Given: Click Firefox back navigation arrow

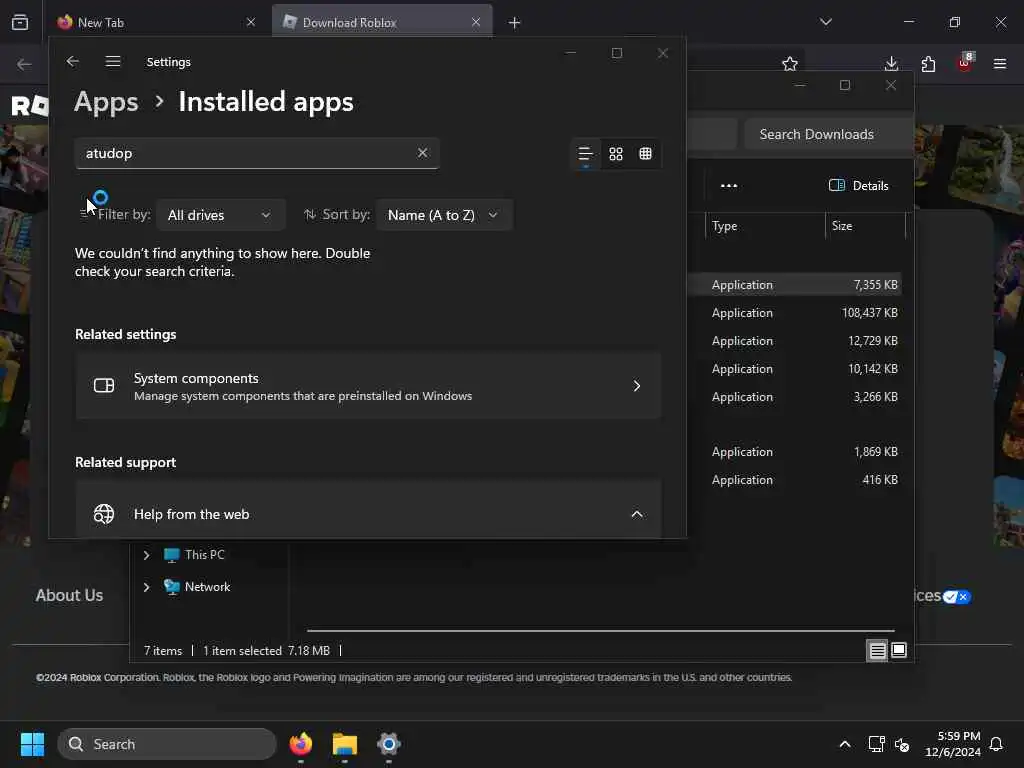Looking at the screenshot, I should pos(24,64).
